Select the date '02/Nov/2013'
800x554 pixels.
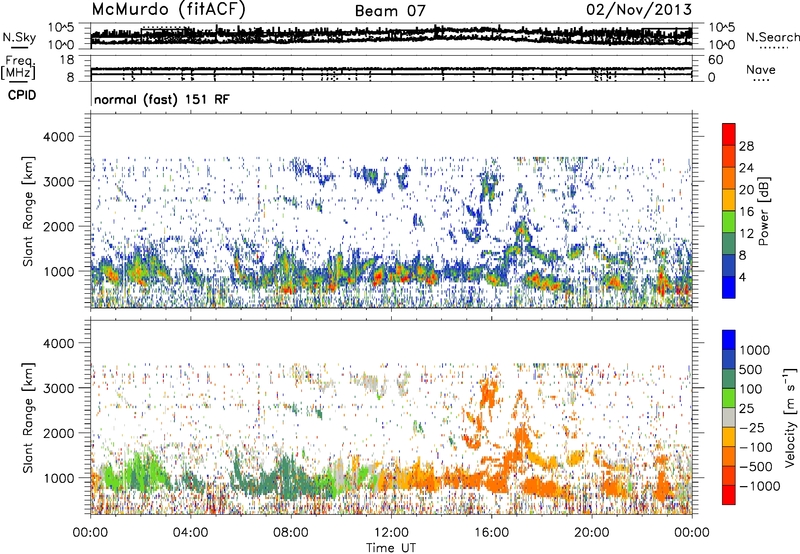point(639,9)
